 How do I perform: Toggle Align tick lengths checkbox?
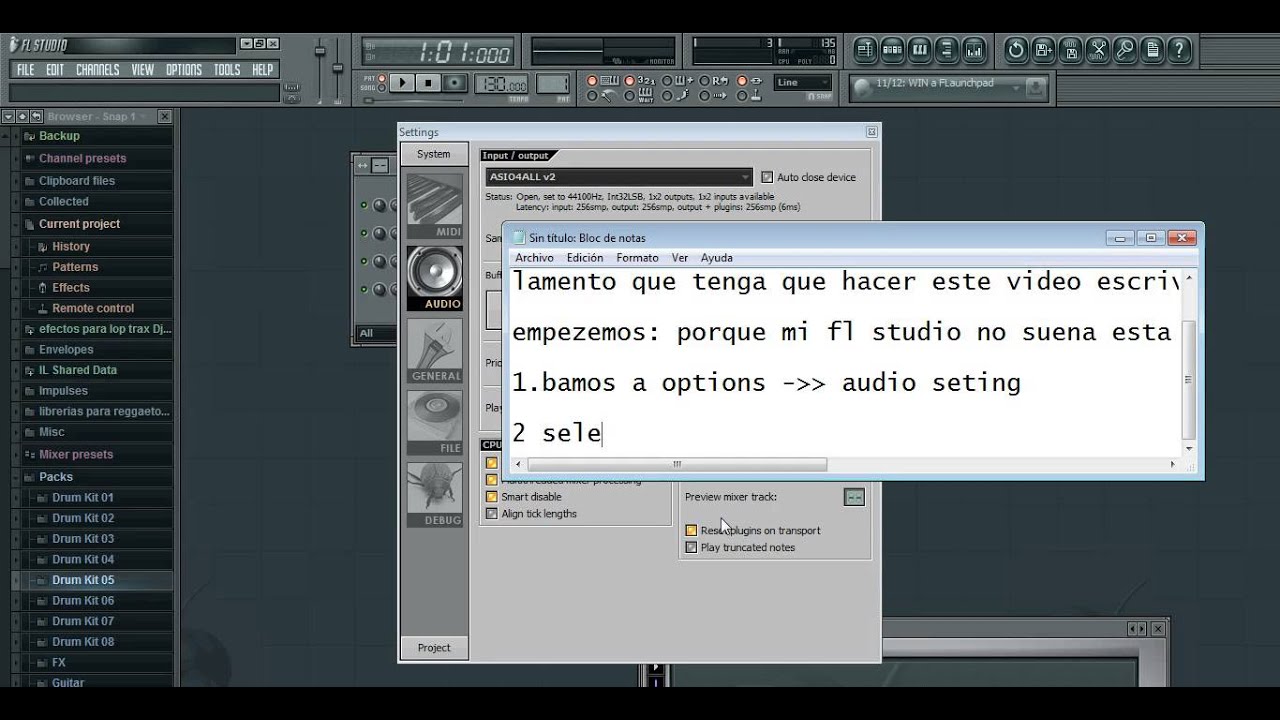point(491,514)
